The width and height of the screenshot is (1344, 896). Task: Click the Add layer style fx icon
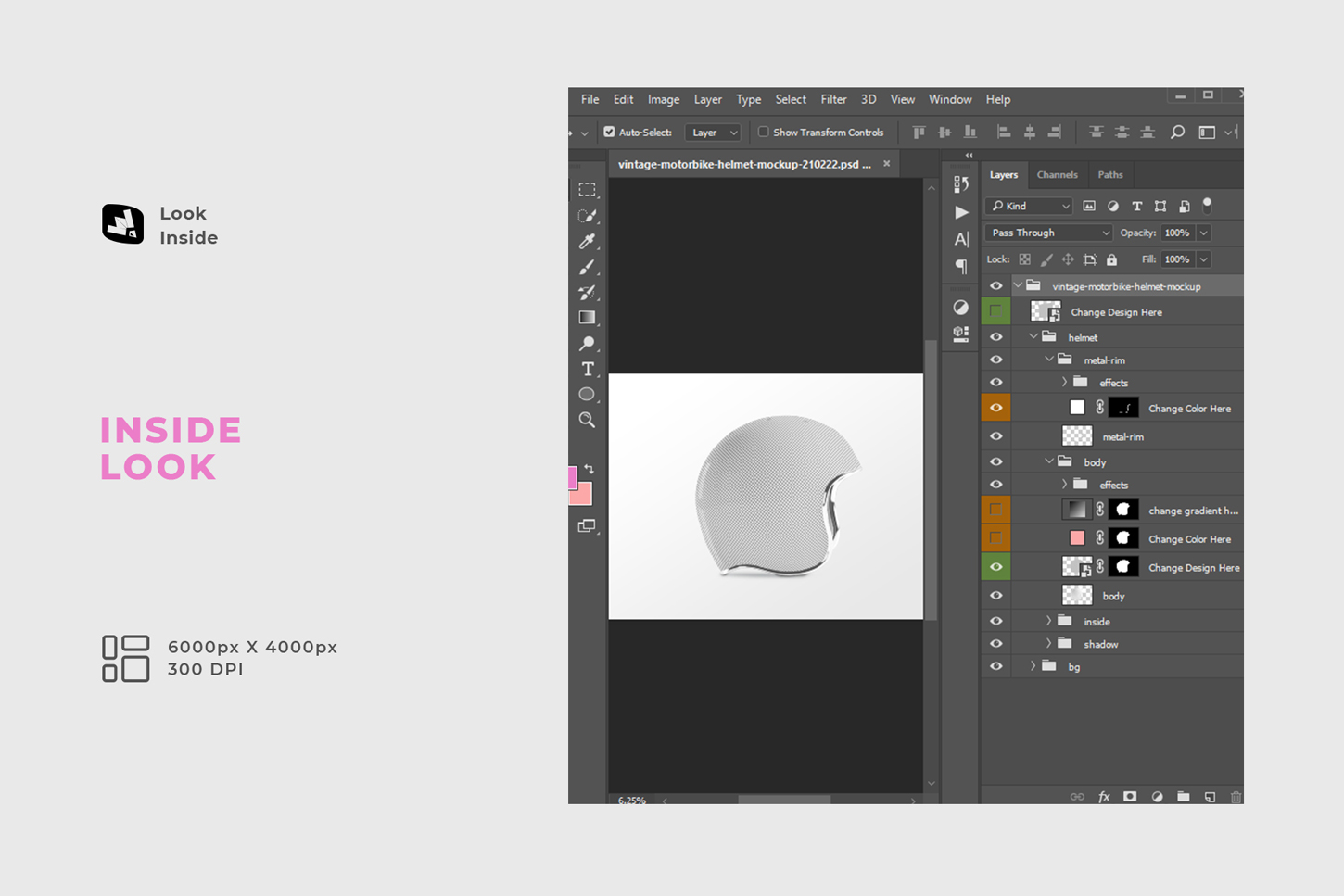pyautogui.click(x=1104, y=797)
